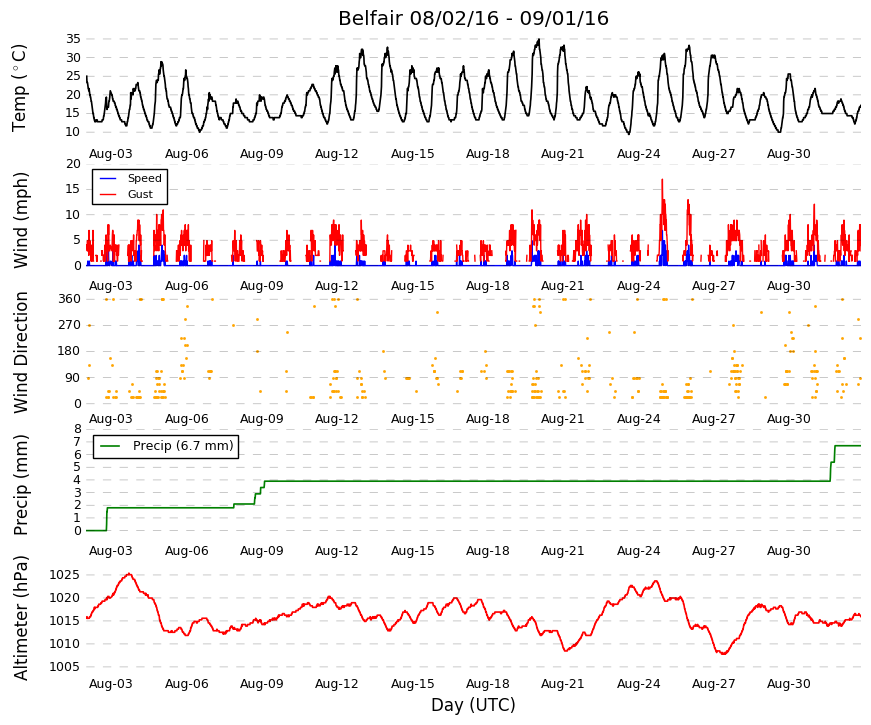Click the chart title Belfair 08/02/16 - 09/01/16

pos(473,18)
